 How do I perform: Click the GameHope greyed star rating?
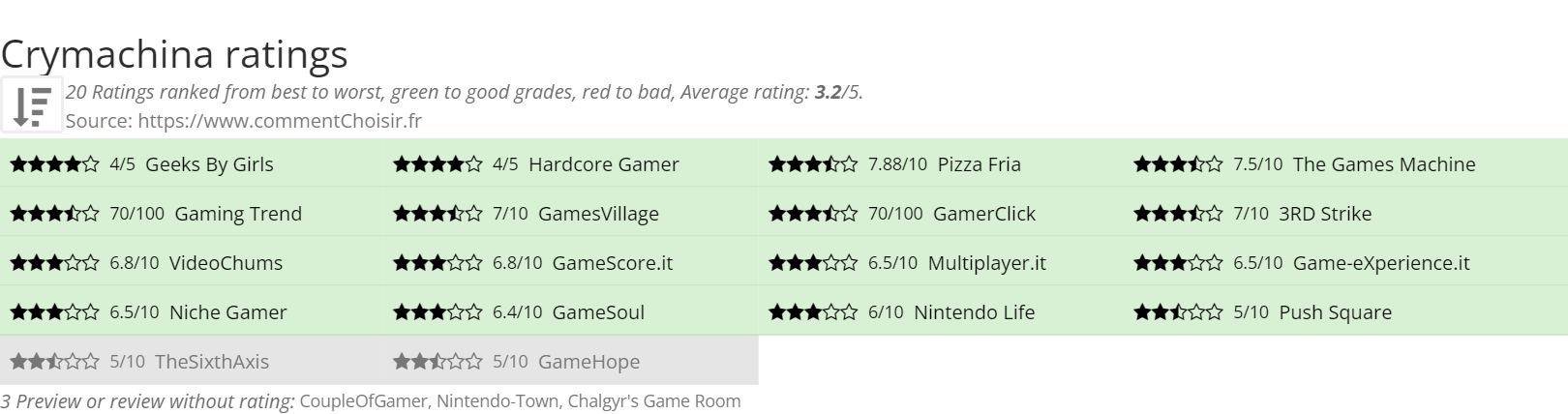pyautogui.click(x=437, y=362)
